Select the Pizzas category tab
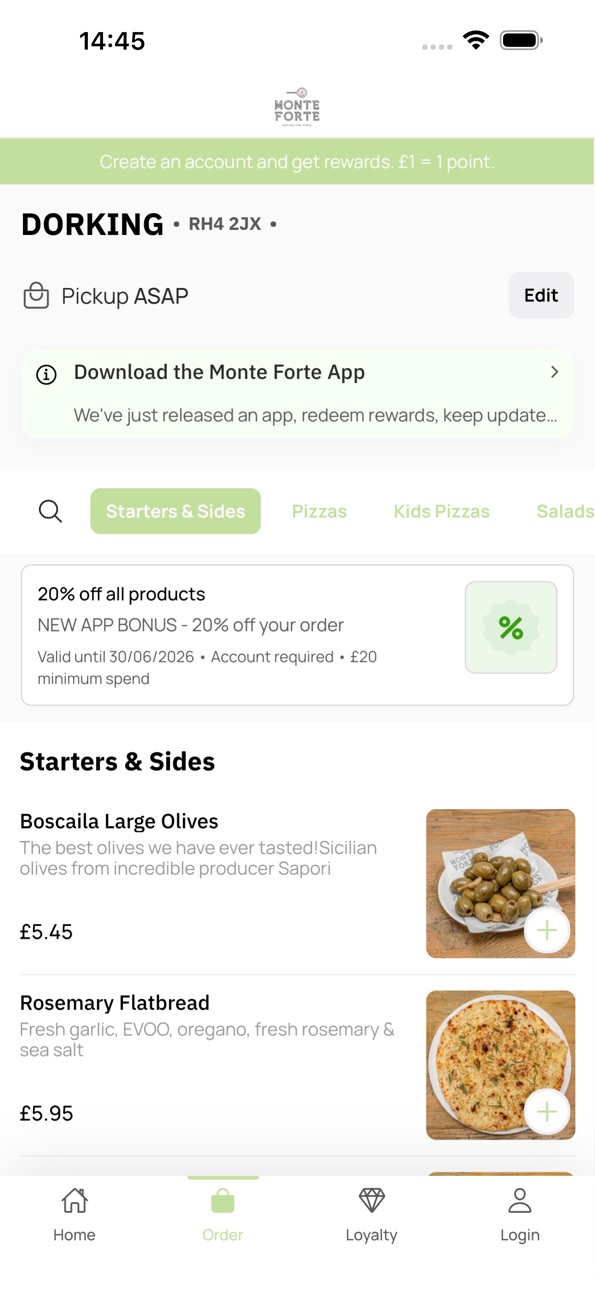This screenshot has height=1290, width=595. [319, 511]
